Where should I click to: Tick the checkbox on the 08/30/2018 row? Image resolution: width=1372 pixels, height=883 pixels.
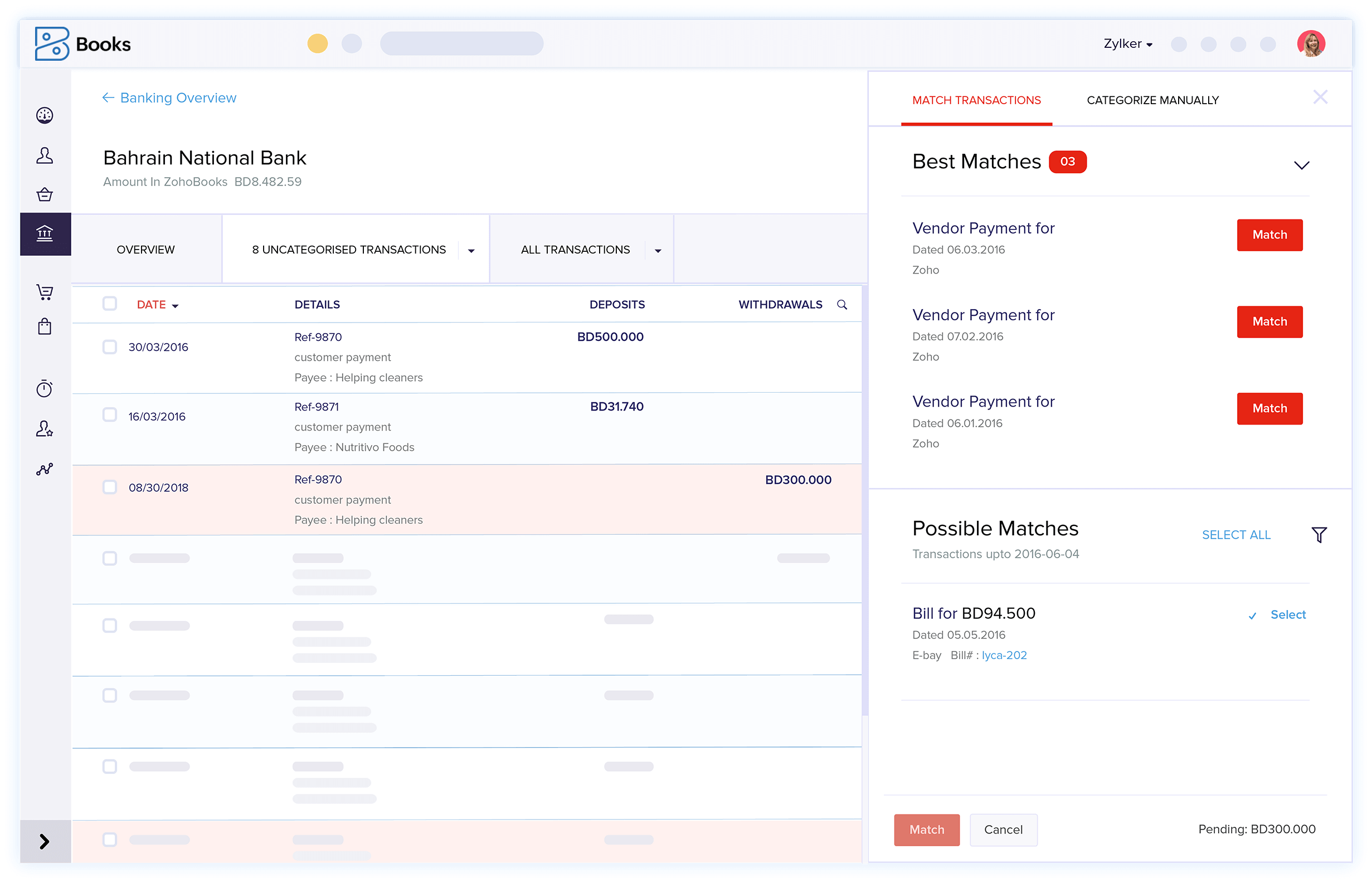(x=110, y=487)
